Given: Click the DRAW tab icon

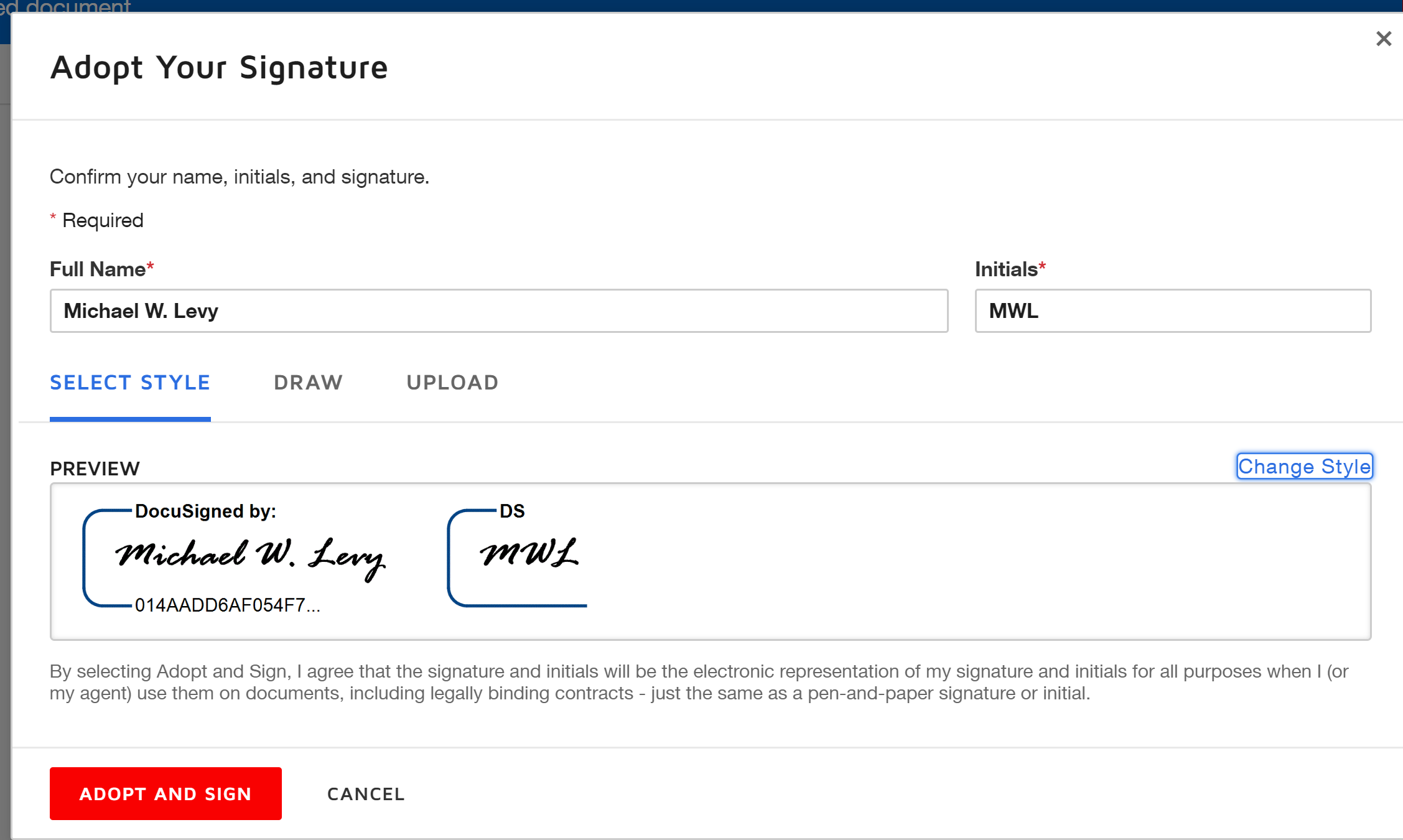Looking at the screenshot, I should tap(308, 382).
